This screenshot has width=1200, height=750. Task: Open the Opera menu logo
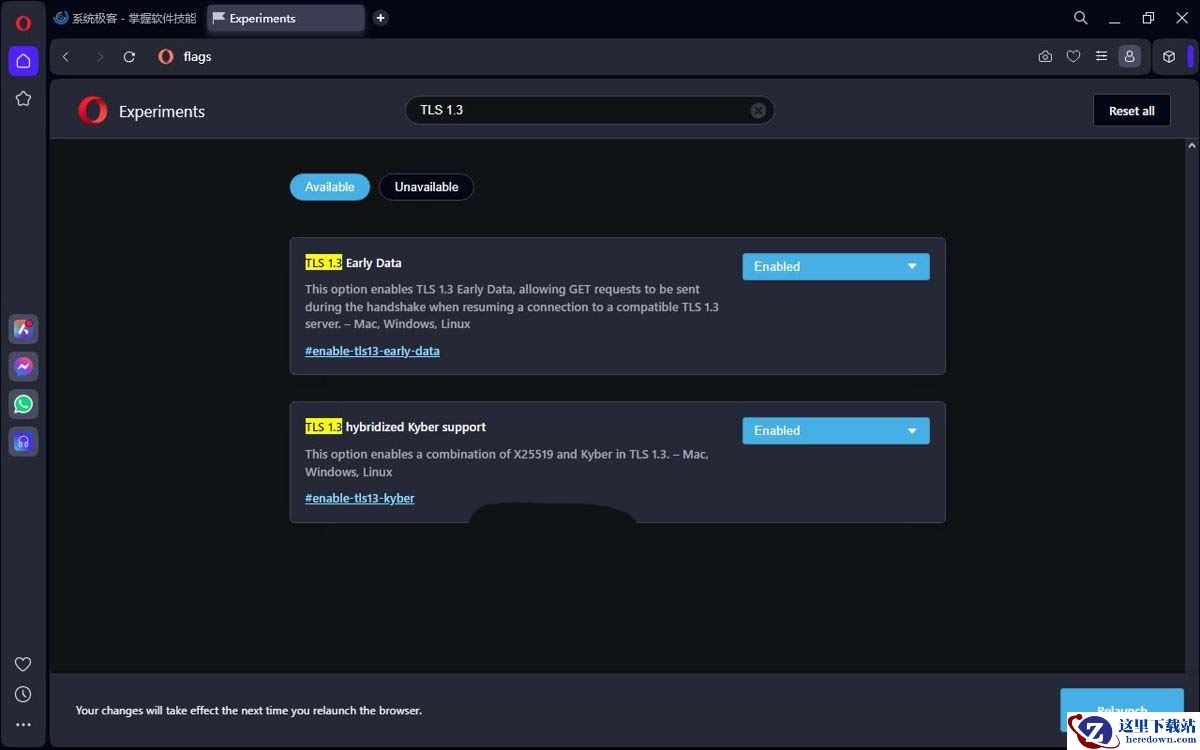pos(23,23)
